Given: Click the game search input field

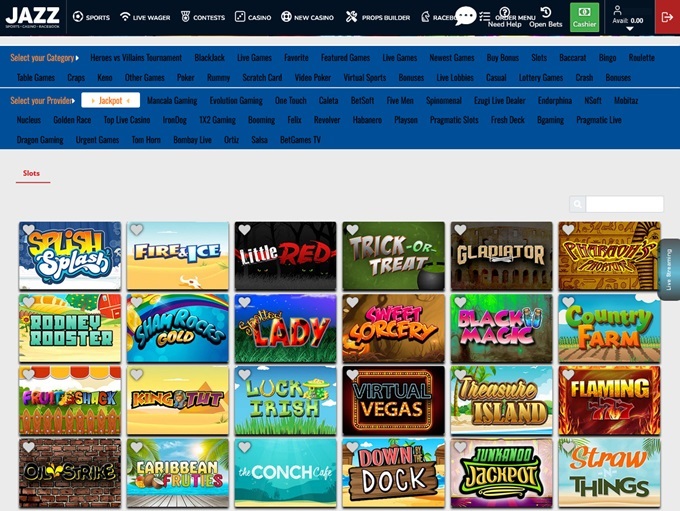Looking at the screenshot, I should 624,204.
